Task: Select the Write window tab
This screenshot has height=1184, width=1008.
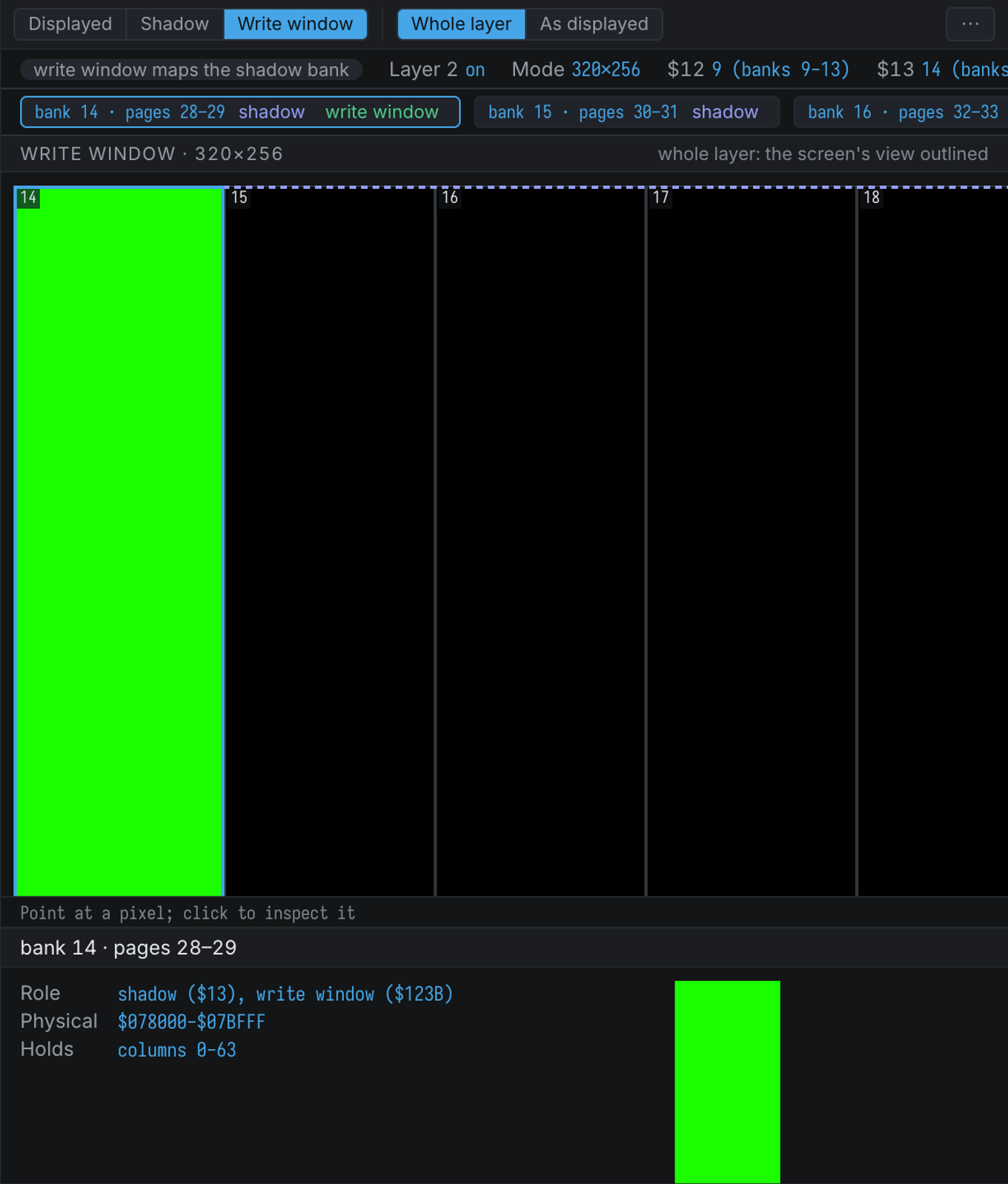Action: pyautogui.click(x=295, y=24)
